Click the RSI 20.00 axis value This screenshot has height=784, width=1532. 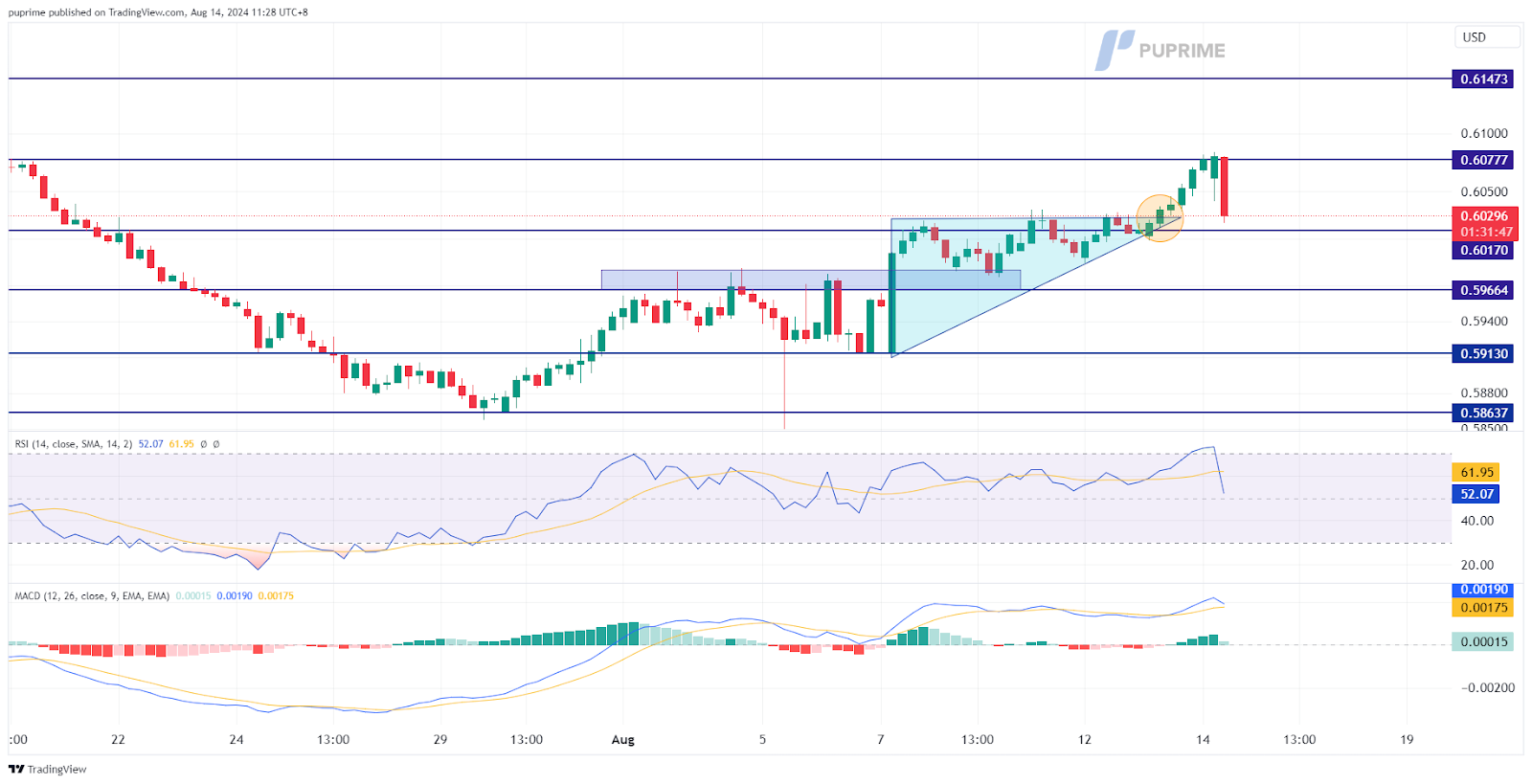(1477, 566)
